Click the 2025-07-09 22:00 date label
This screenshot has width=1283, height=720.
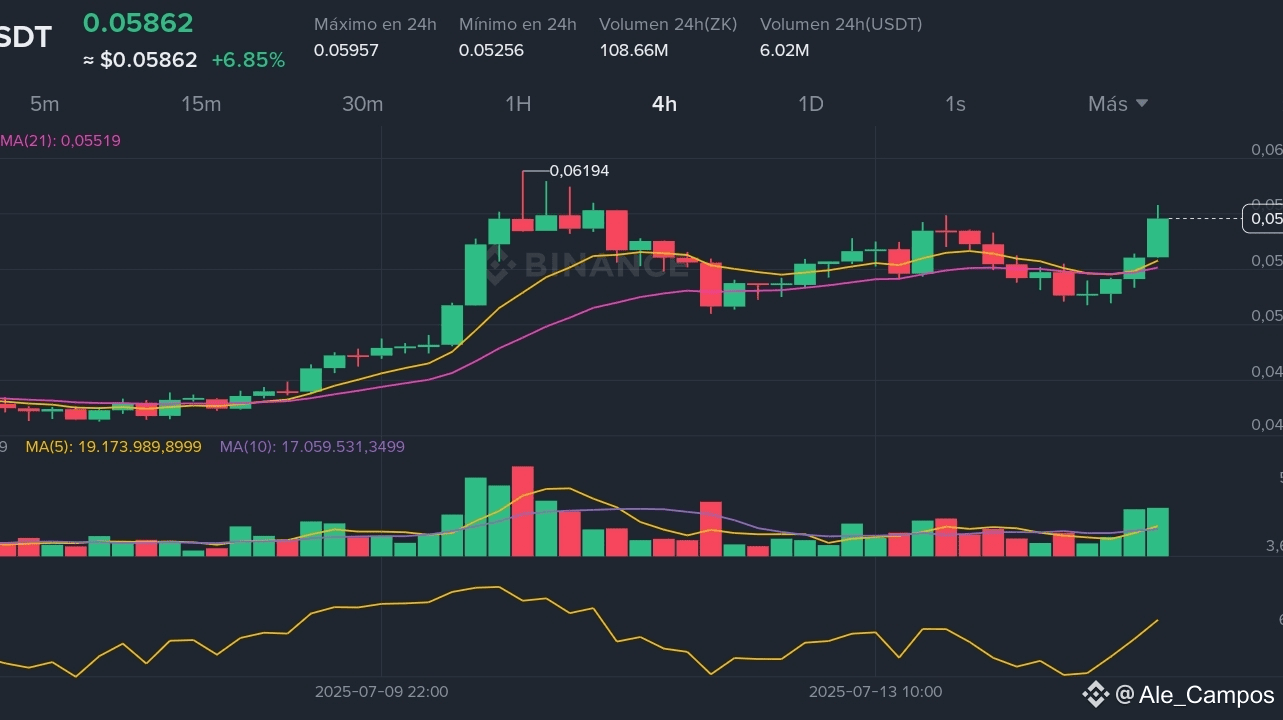pyautogui.click(x=381, y=691)
